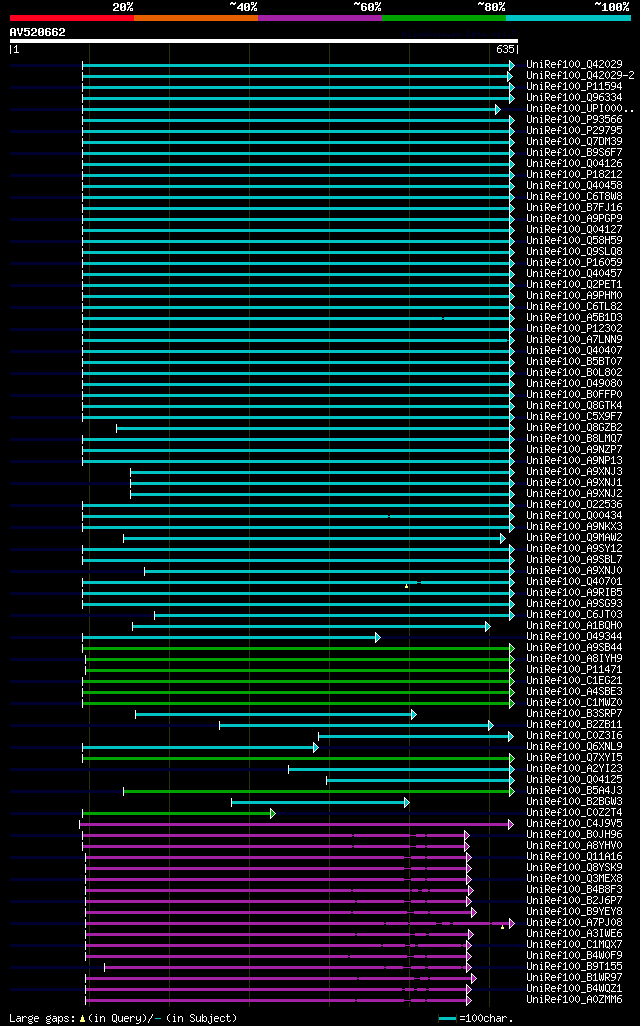Select the UniRef100_Q8GTK4 label

point(575,406)
